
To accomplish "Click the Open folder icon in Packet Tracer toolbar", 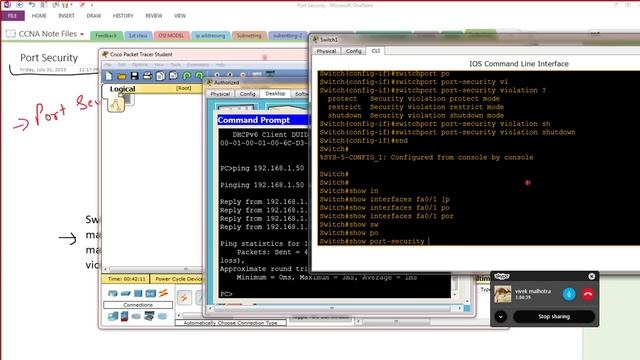I will pos(121,76).
